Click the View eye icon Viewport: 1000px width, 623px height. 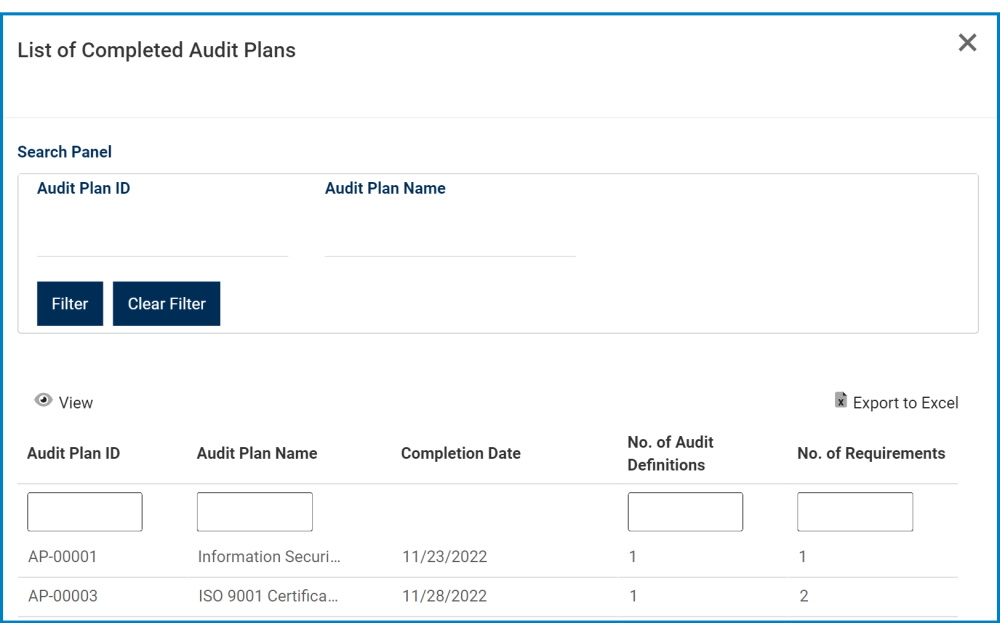(x=43, y=398)
